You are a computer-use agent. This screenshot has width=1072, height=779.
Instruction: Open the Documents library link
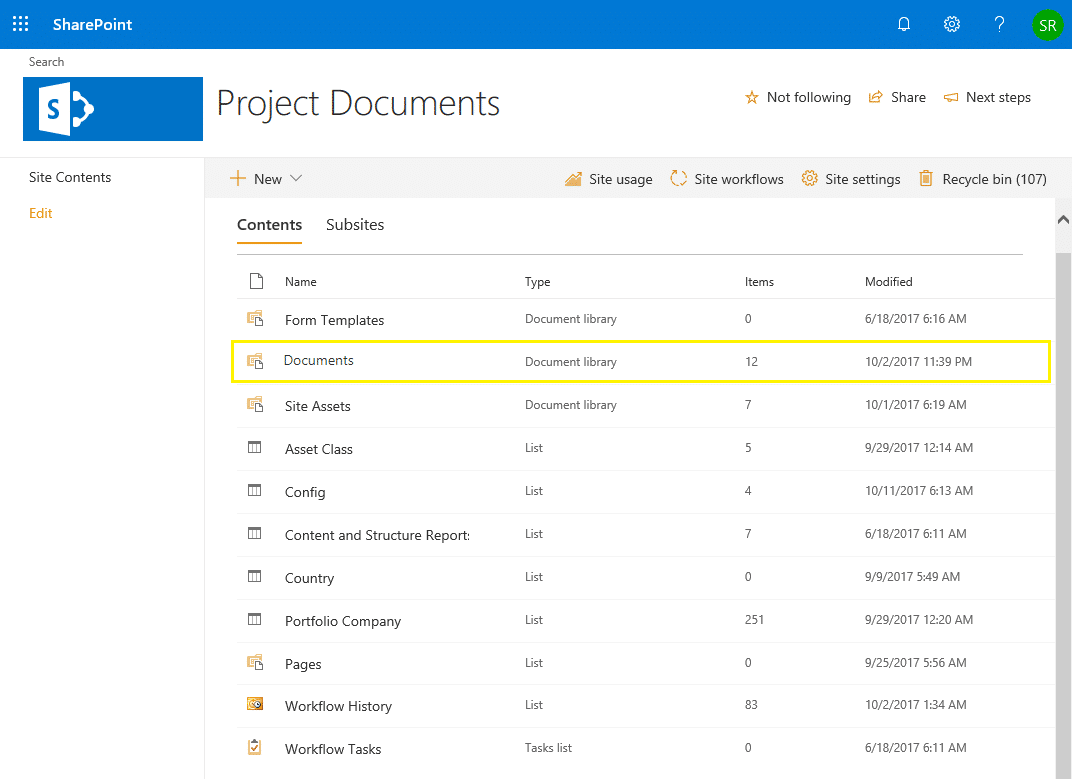(x=318, y=360)
